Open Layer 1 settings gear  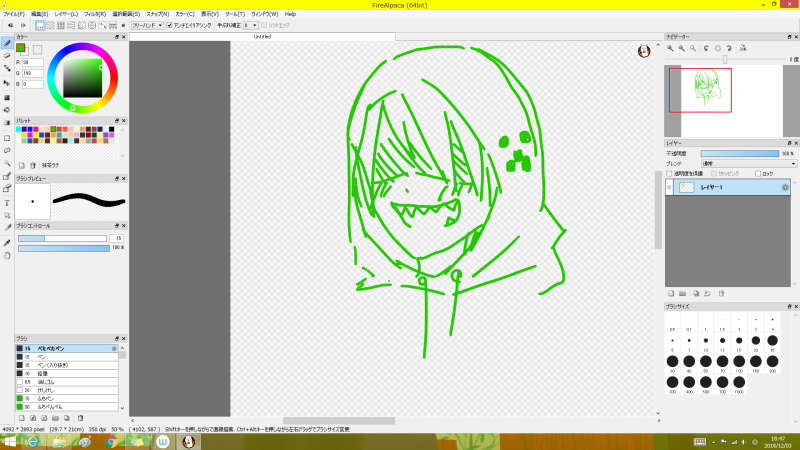pos(785,187)
